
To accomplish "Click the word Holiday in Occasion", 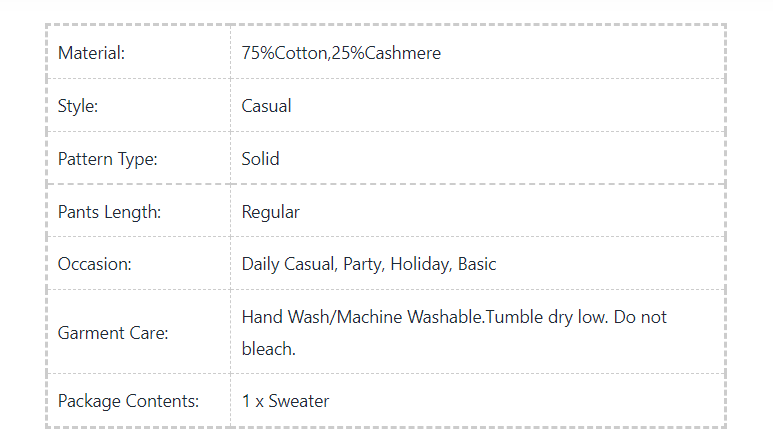I will click(420, 265).
